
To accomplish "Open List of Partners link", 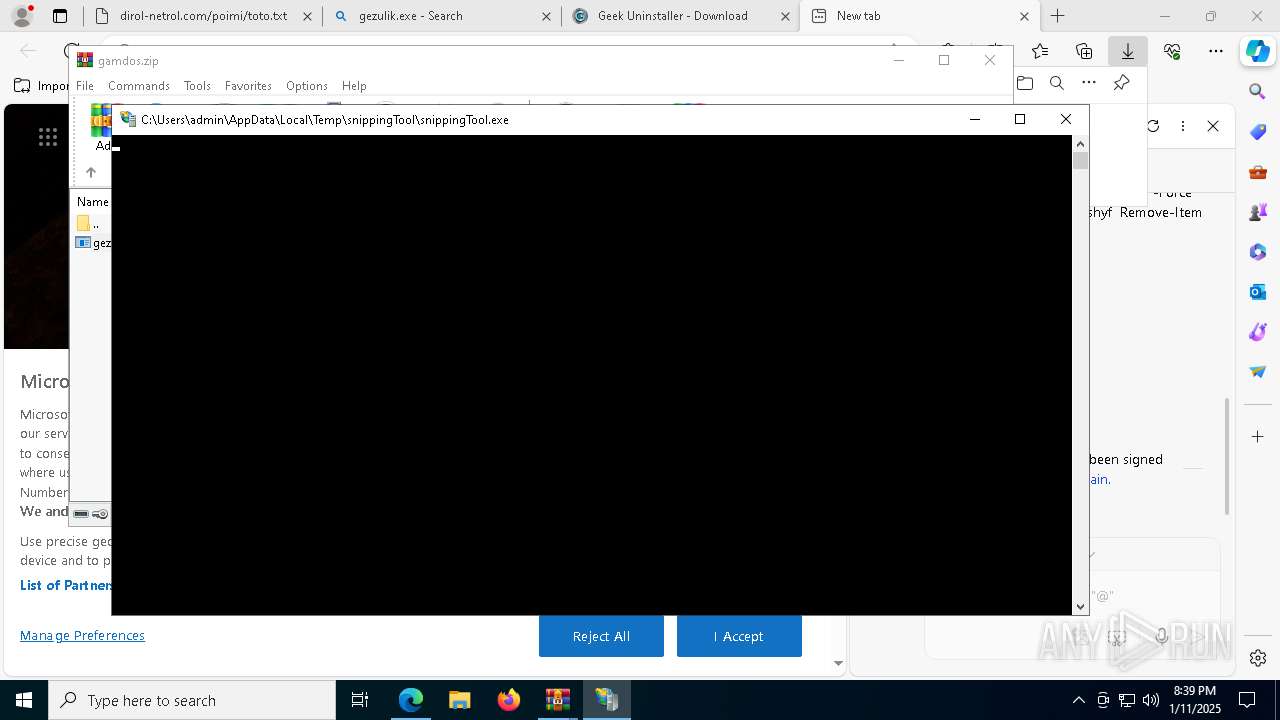I will 66,585.
